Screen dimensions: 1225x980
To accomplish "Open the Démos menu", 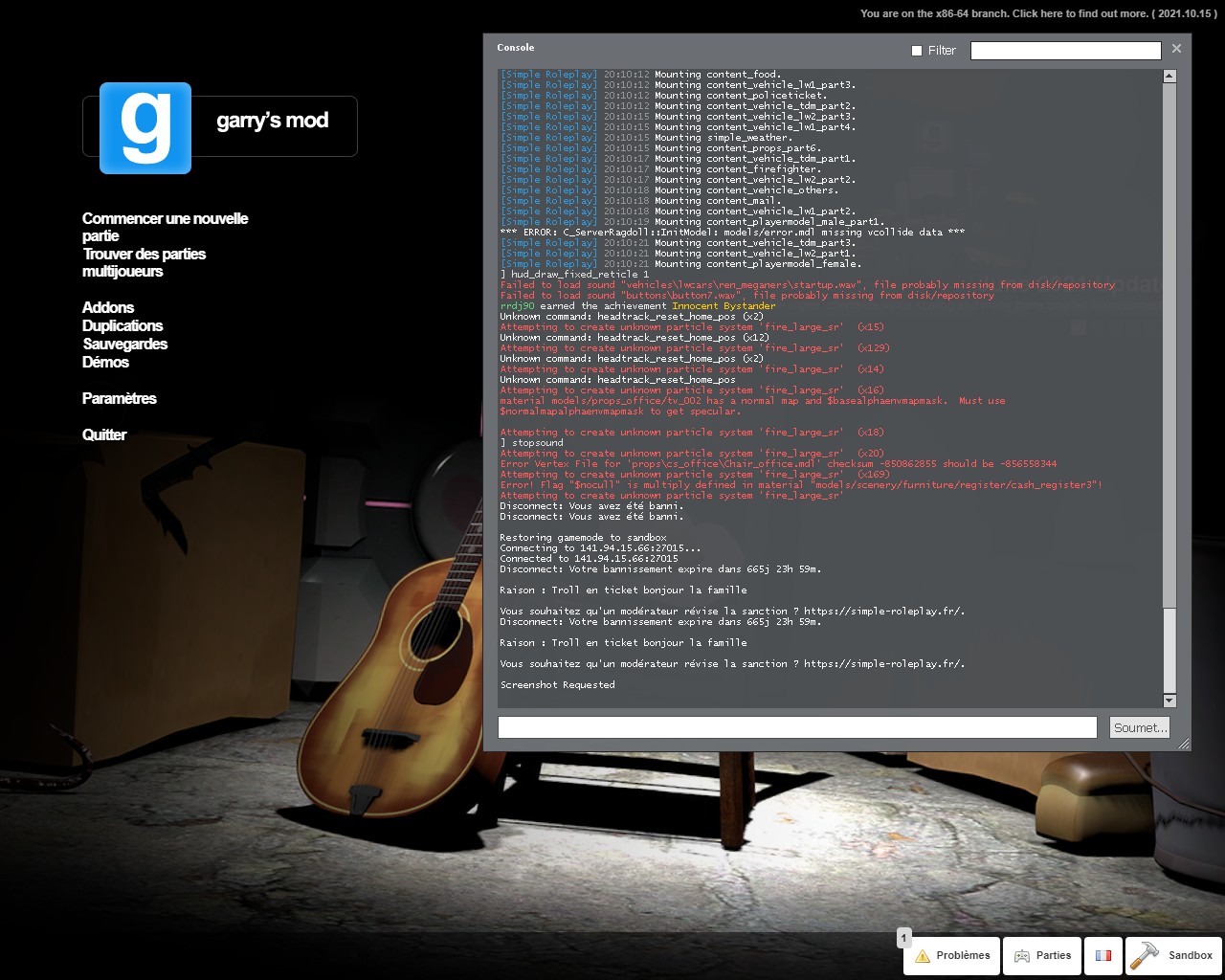I will [105, 362].
